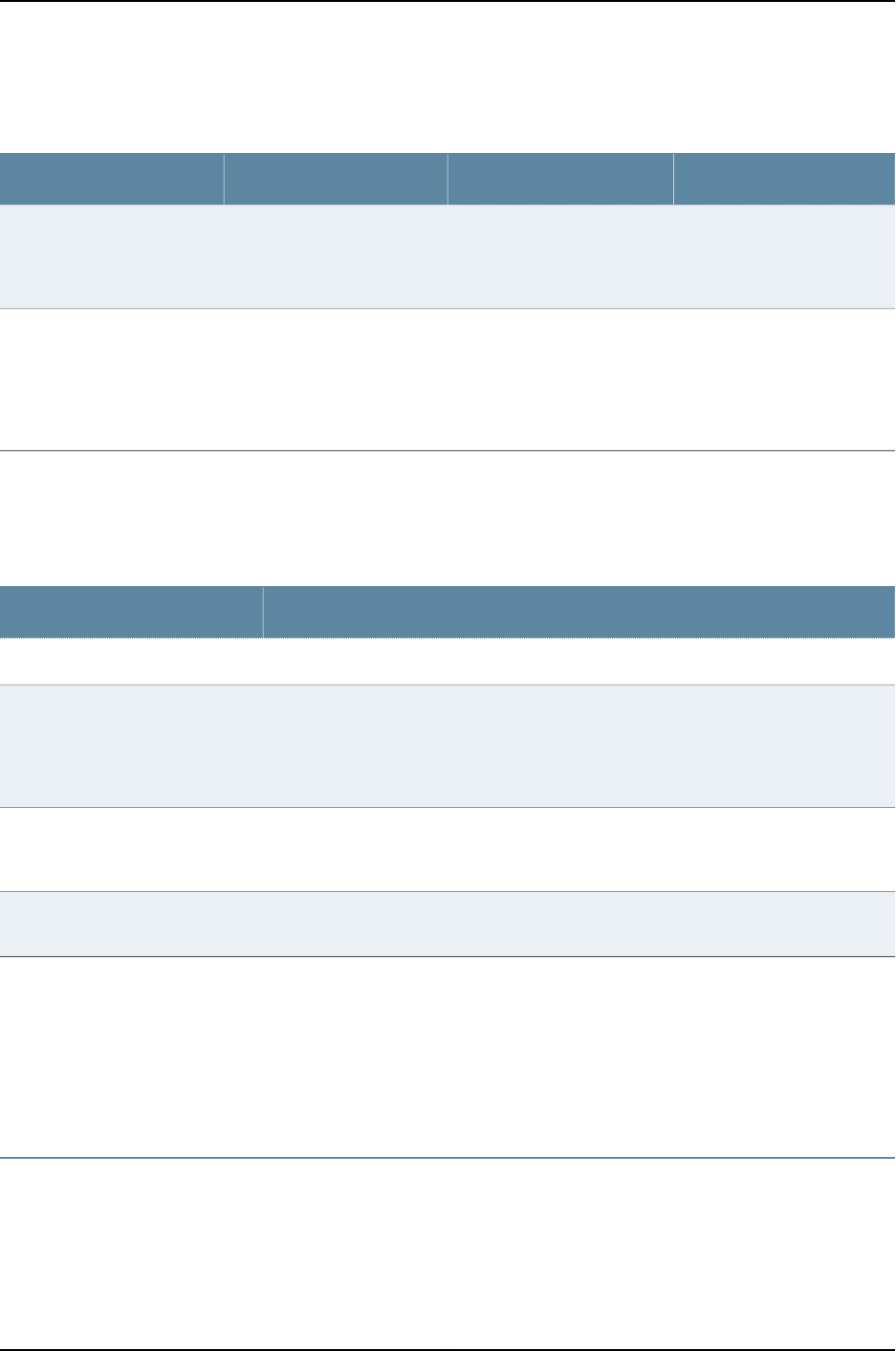Click wide right header of lower table
896x1351 pixels.
pyautogui.click(x=579, y=612)
